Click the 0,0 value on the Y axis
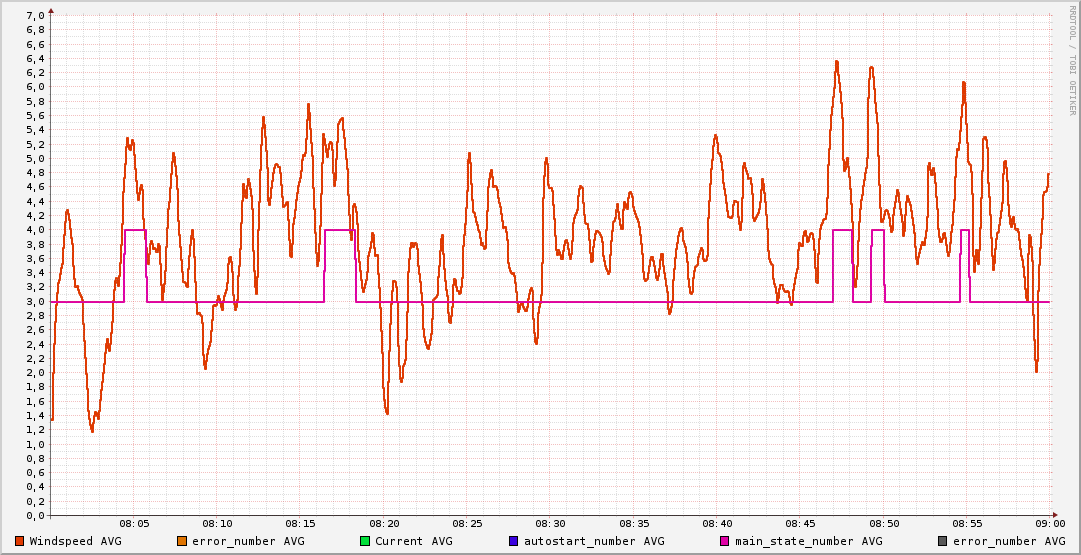Screen dimensions: 1081x555 [35, 515]
